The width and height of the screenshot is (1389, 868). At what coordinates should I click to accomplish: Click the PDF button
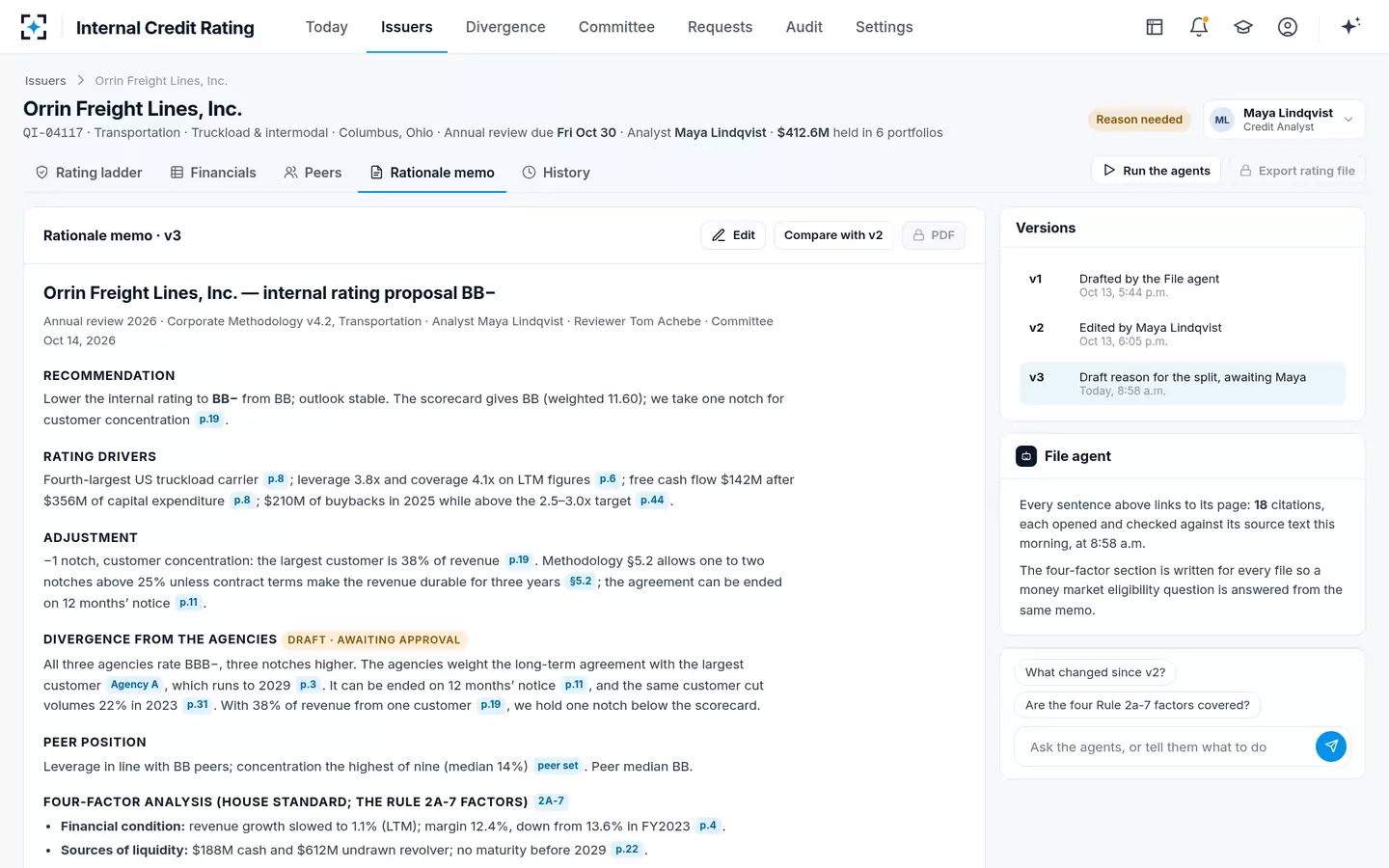click(934, 235)
